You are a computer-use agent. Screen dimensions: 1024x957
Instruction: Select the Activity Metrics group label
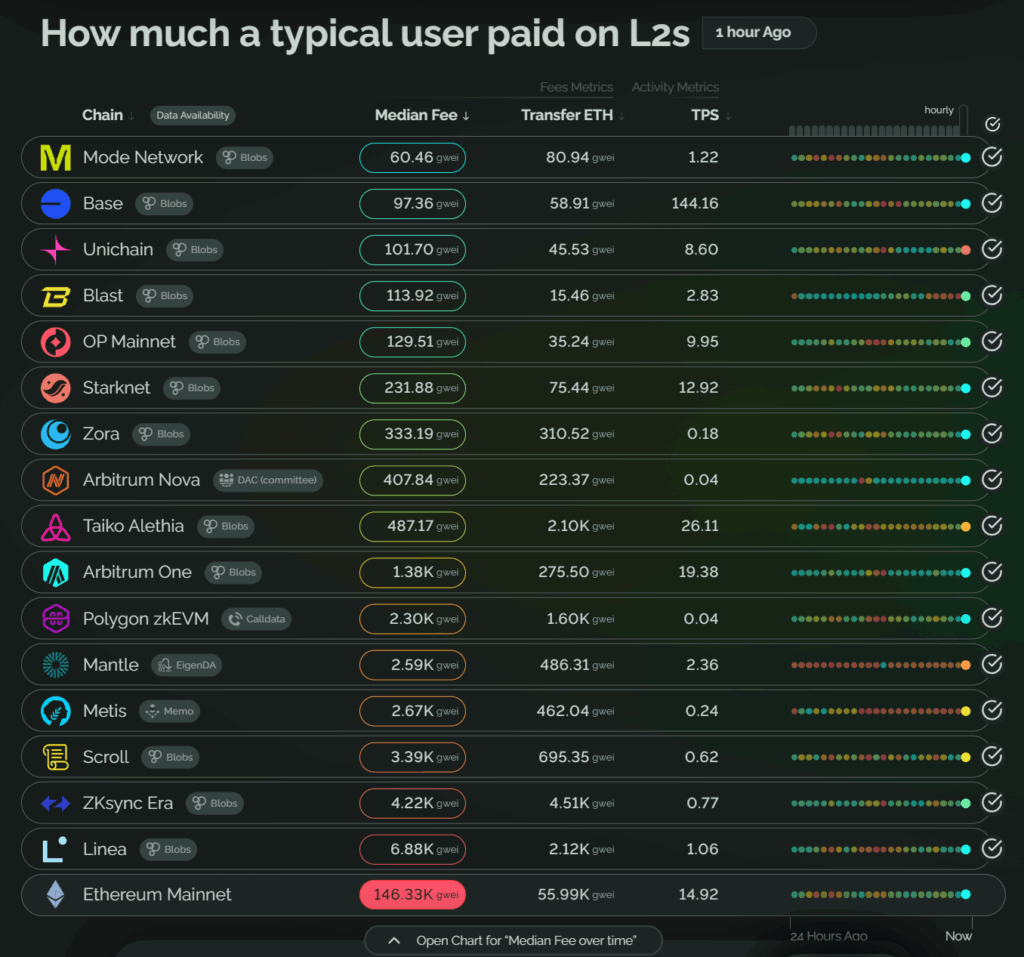click(675, 87)
